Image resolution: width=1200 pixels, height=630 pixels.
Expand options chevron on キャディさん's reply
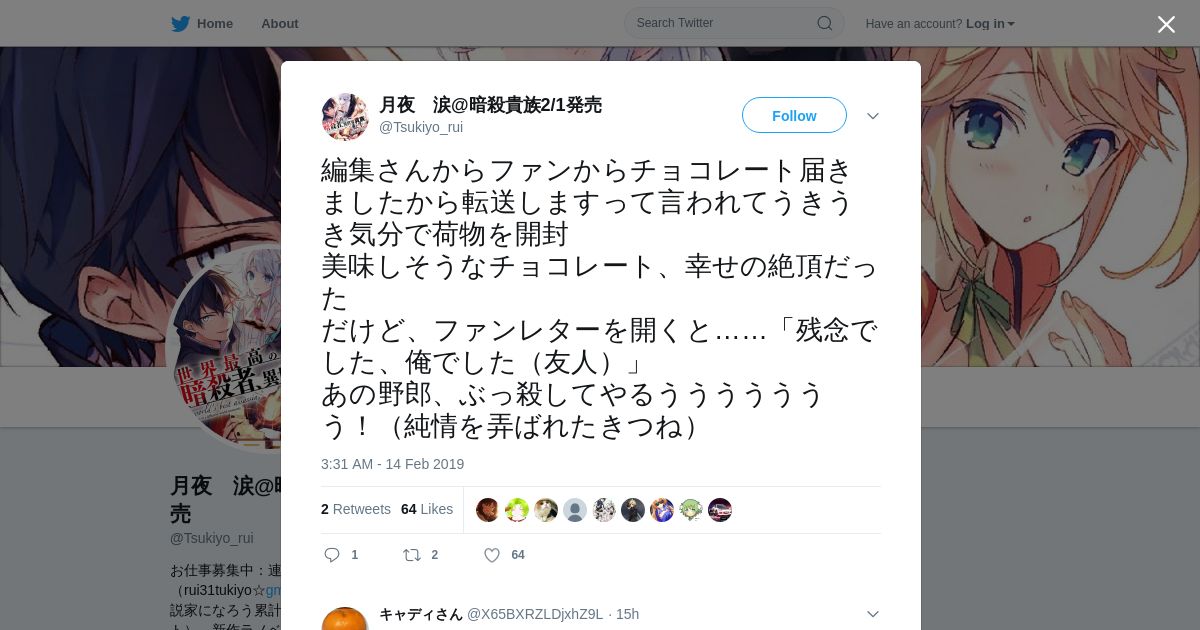(x=872, y=614)
